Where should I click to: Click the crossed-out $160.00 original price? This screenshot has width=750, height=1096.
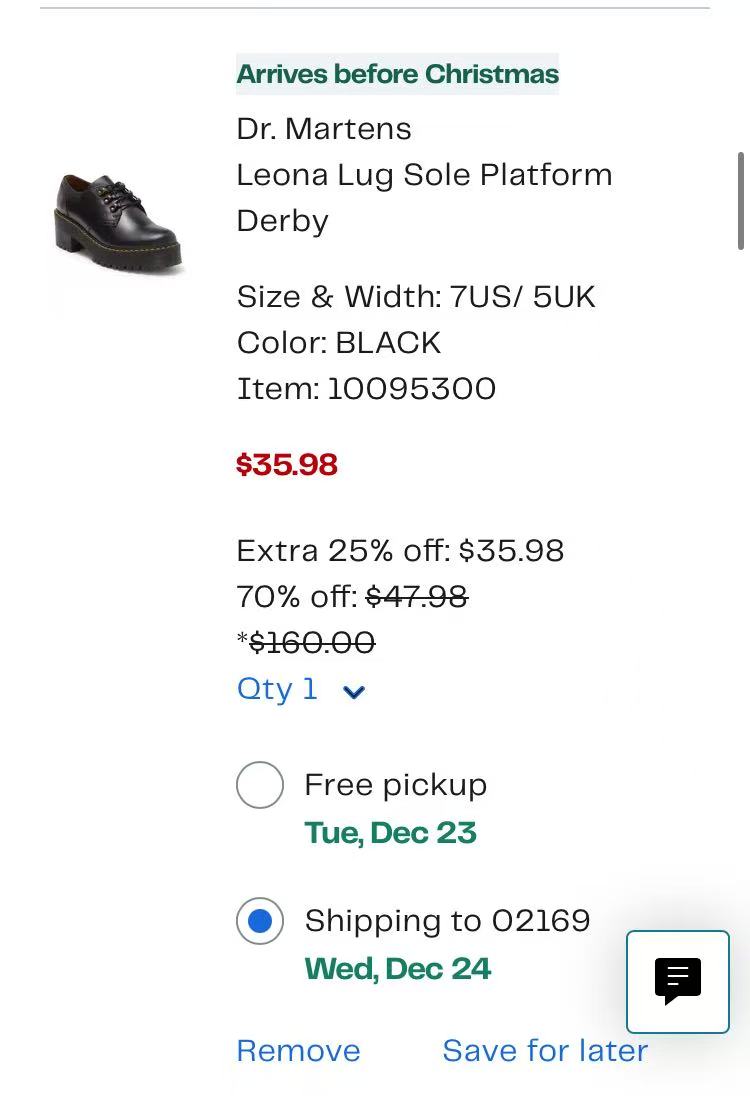(312, 642)
